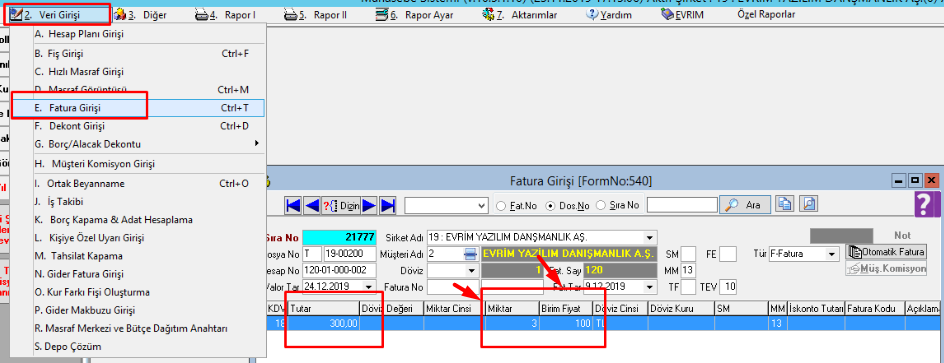Open the Rapor Ayar menu
Viewport: 944px width, 363px height.
point(415,15)
